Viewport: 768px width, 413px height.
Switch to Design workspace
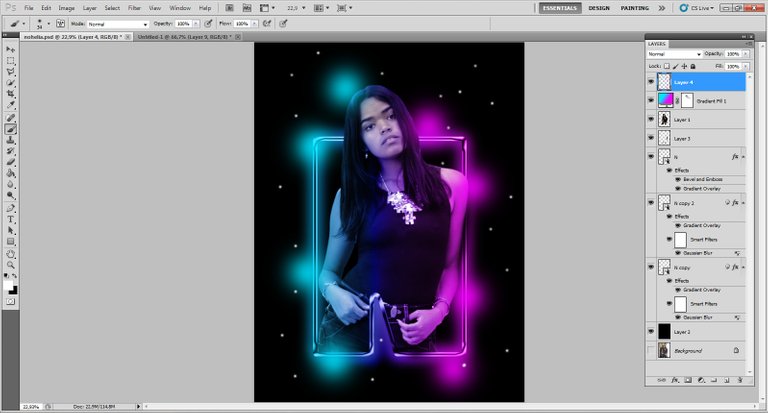(x=599, y=8)
